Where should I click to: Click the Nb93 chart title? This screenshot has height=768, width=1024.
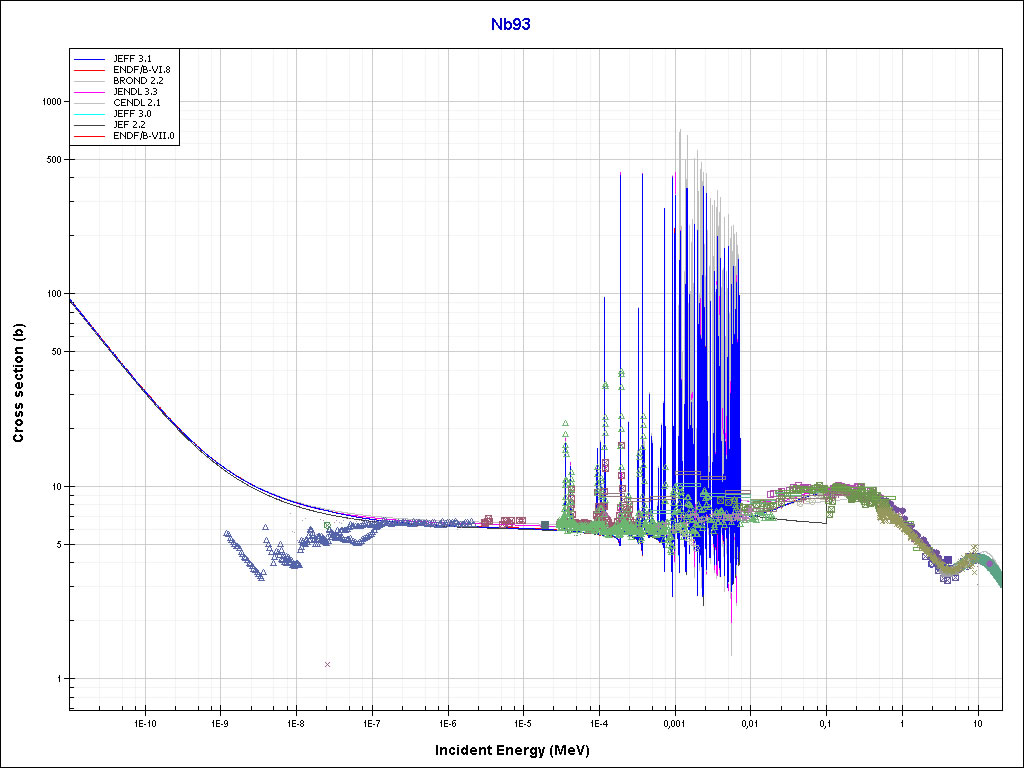[x=510, y=25]
